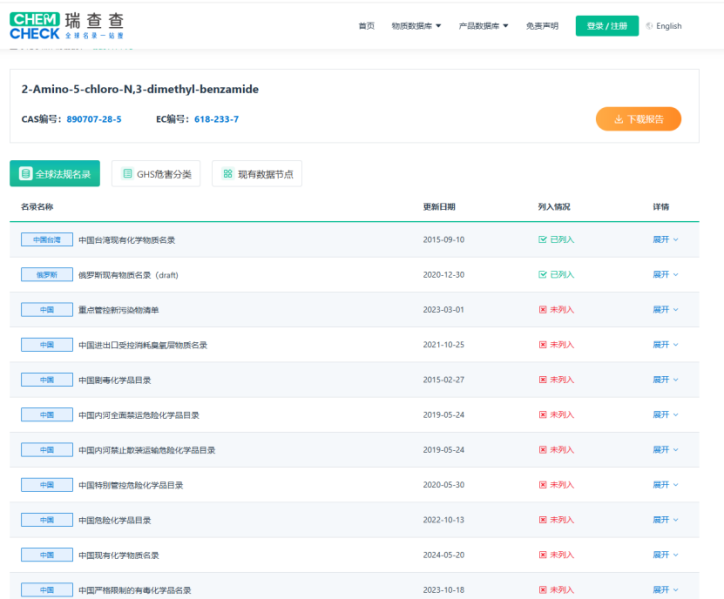Click green check icon in 俄罗斯 row
The width and height of the screenshot is (724, 599).
(543, 275)
